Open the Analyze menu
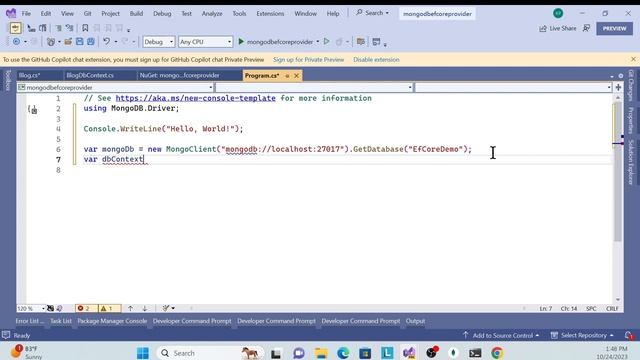Viewport: 640px width, 360px height. 212,13
